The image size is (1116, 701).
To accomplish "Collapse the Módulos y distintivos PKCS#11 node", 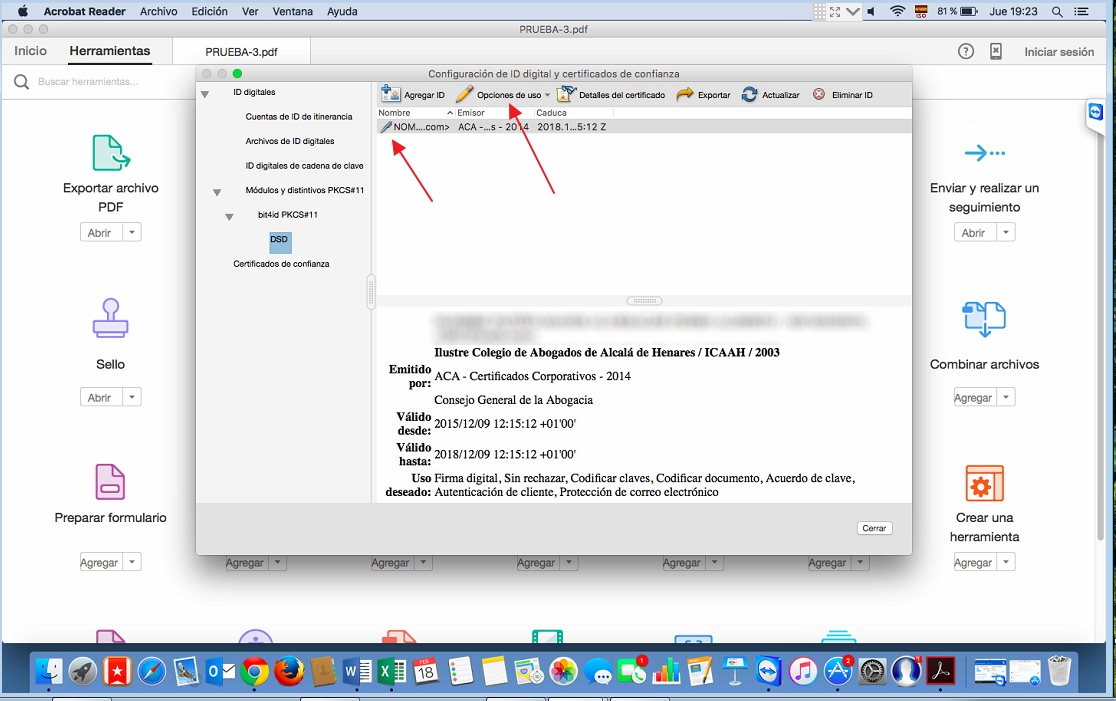I will 217,192.
